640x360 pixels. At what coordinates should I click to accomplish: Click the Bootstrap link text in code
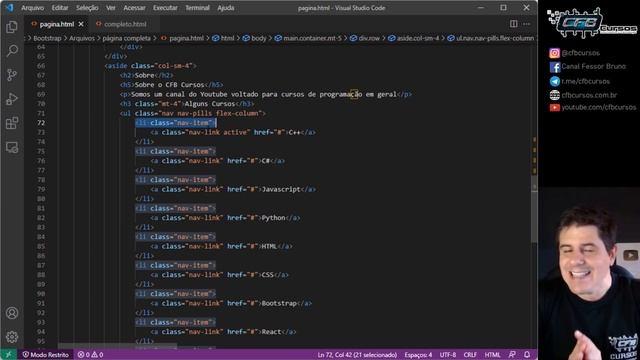click(279, 303)
